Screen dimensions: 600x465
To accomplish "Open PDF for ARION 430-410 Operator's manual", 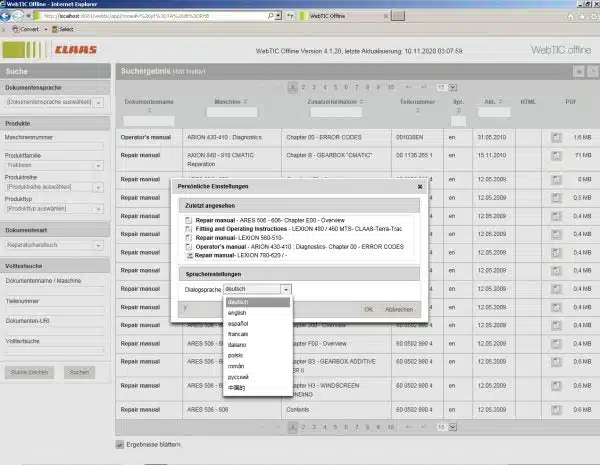I will tap(556, 137).
